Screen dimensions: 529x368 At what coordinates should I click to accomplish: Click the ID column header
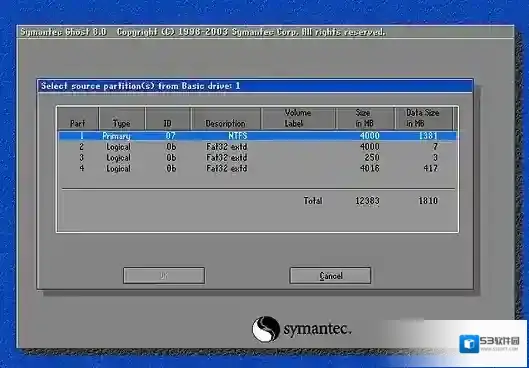click(x=168, y=118)
